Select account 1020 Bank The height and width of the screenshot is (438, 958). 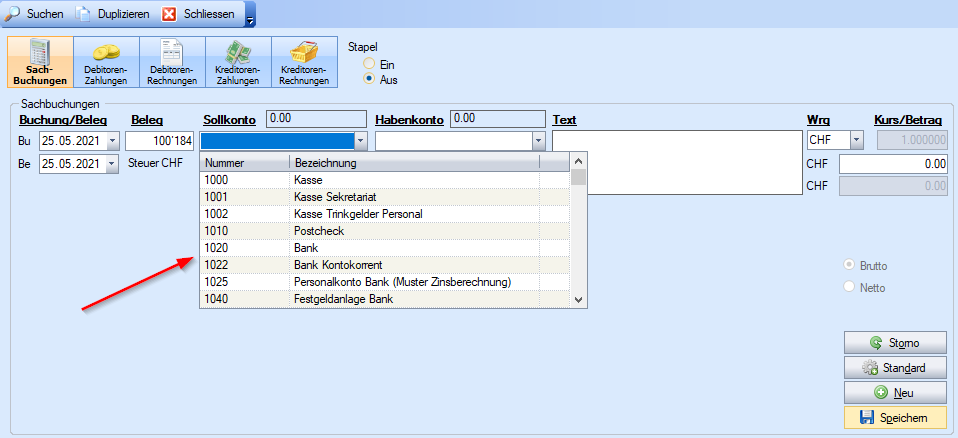tap(385, 248)
